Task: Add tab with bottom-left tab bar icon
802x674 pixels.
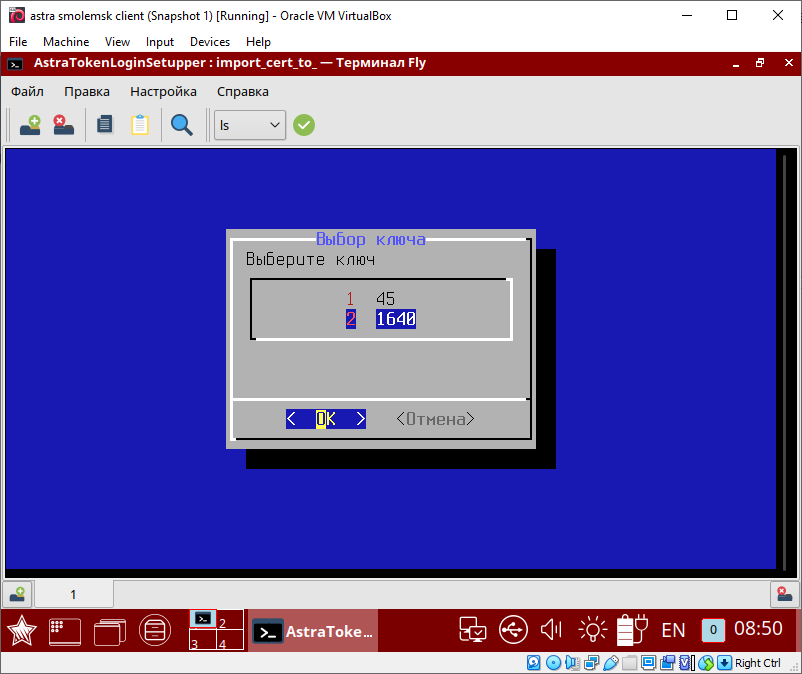Action: (17, 594)
